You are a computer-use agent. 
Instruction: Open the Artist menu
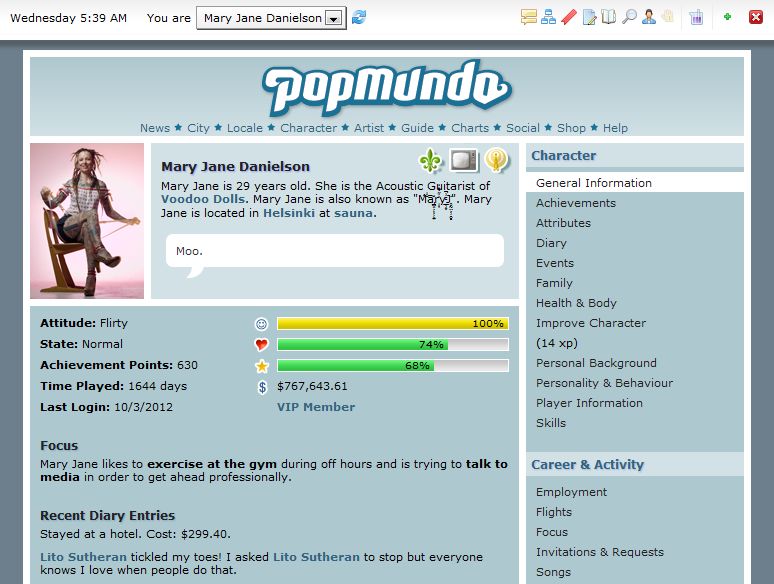369,128
